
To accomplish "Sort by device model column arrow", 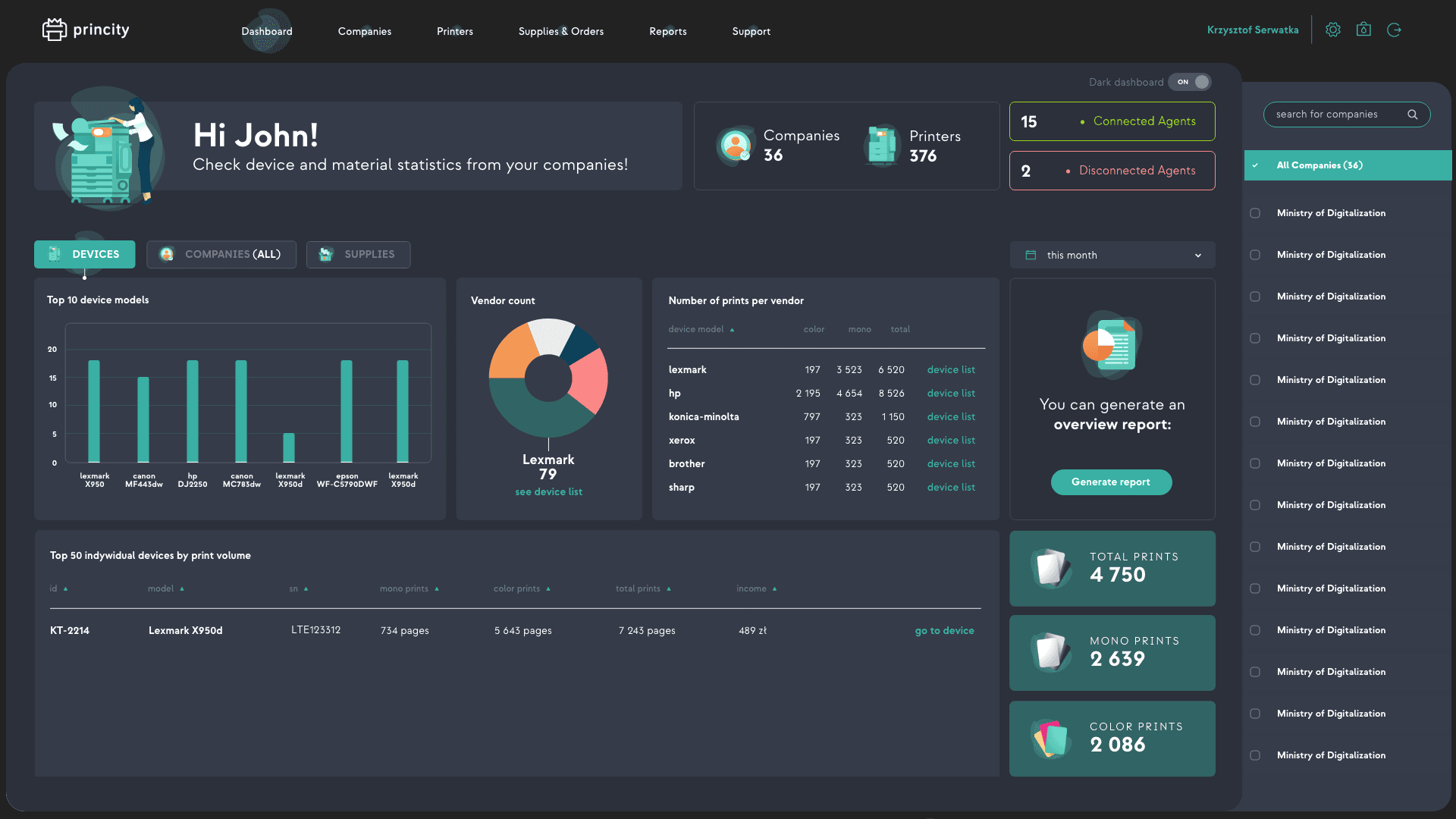I will 732,330.
